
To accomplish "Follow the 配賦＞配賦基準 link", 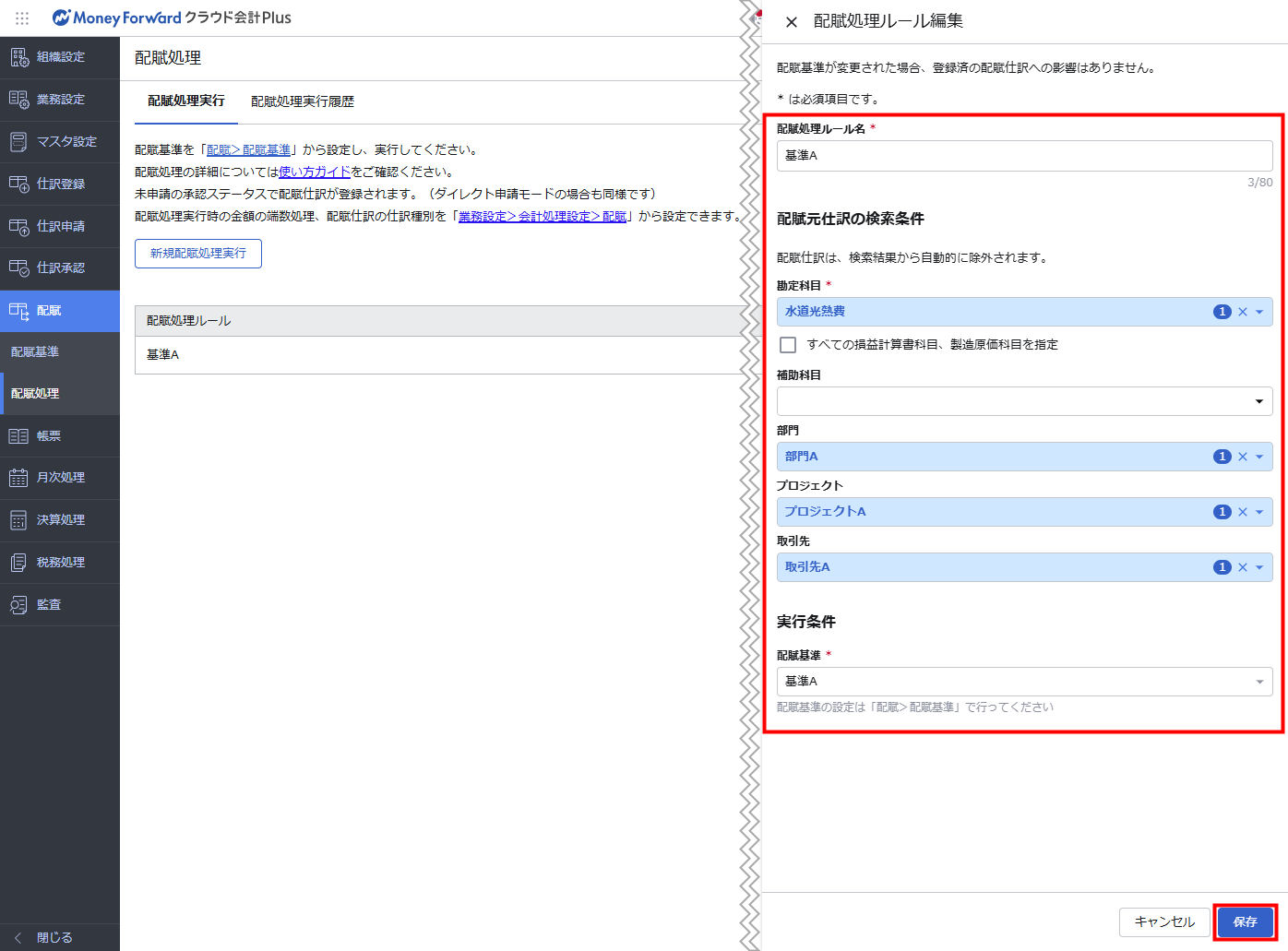I will [x=248, y=150].
